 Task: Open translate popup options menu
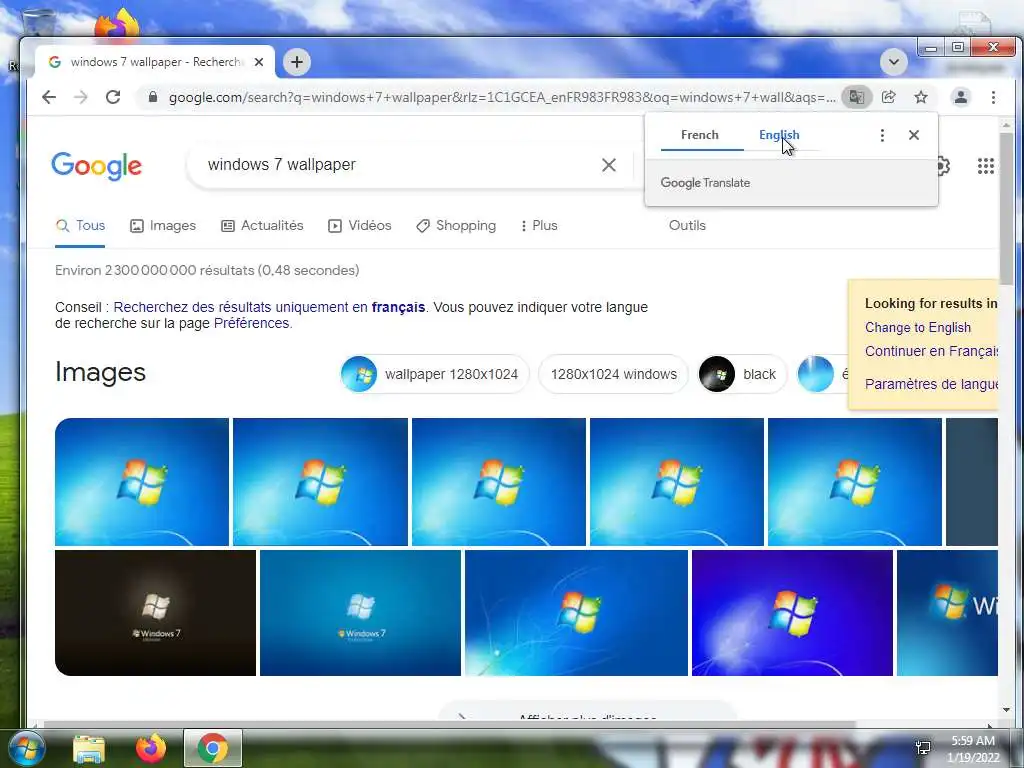pyautogui.click(x=882, y=135)
